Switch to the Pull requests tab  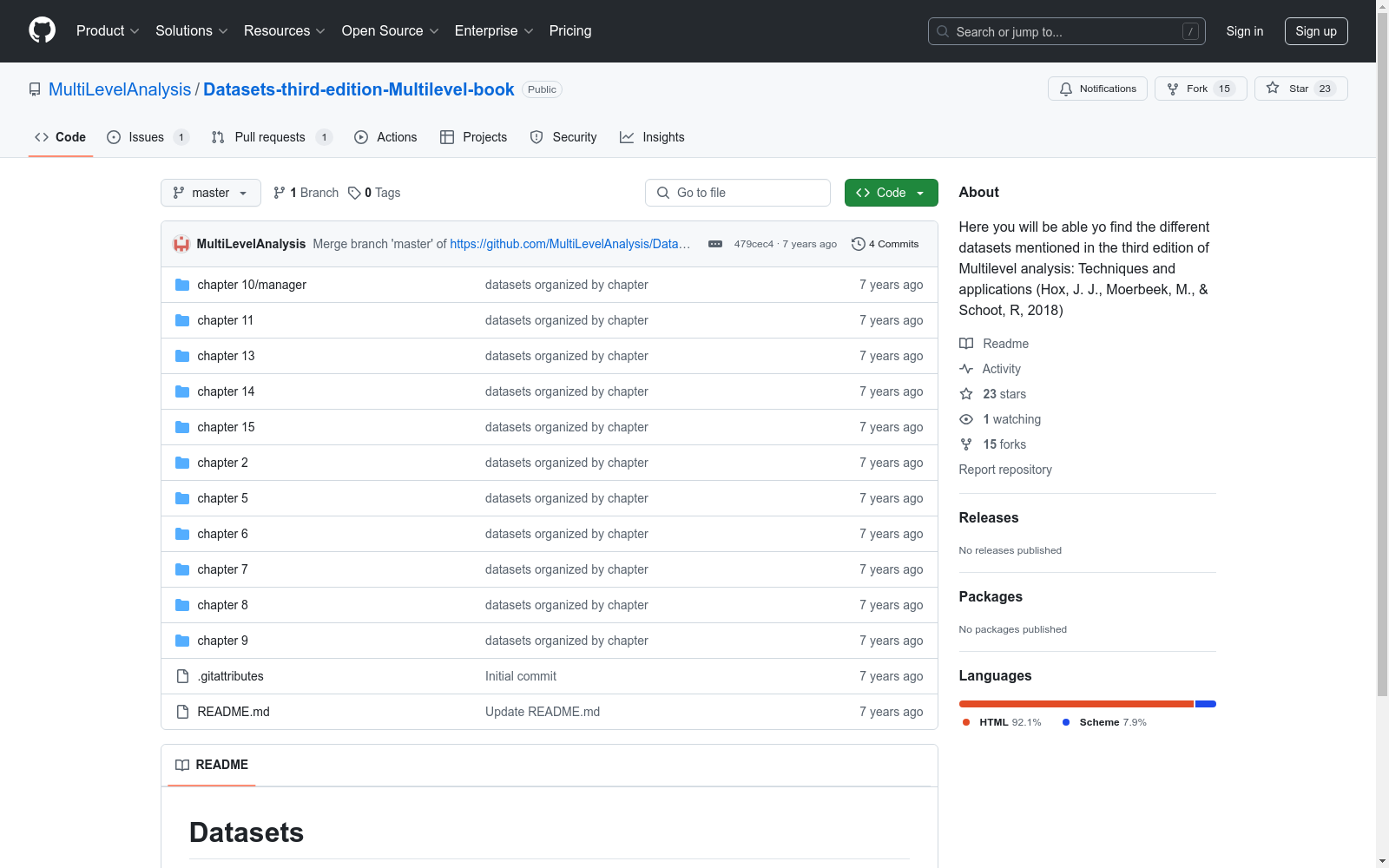(272, 137)
